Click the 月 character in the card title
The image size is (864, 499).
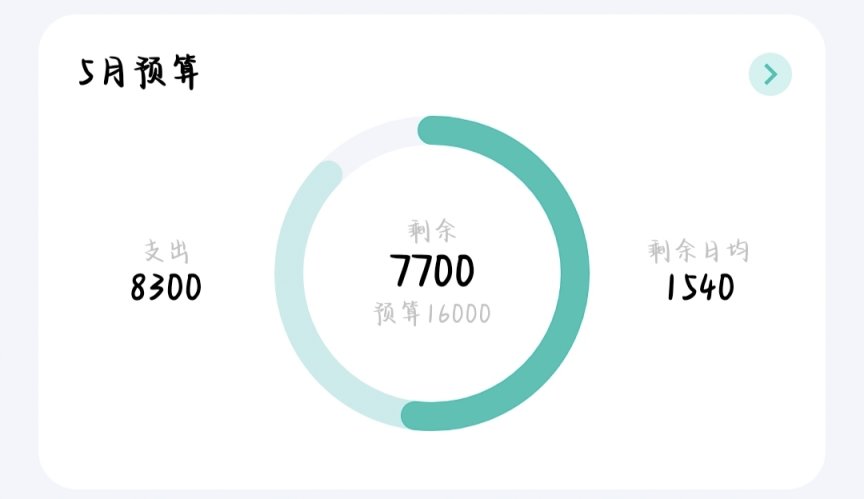[x=116, y=73]
